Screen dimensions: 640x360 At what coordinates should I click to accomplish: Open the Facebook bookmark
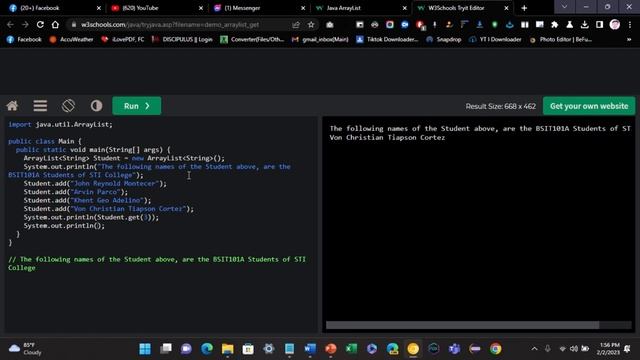click(24, 40)
